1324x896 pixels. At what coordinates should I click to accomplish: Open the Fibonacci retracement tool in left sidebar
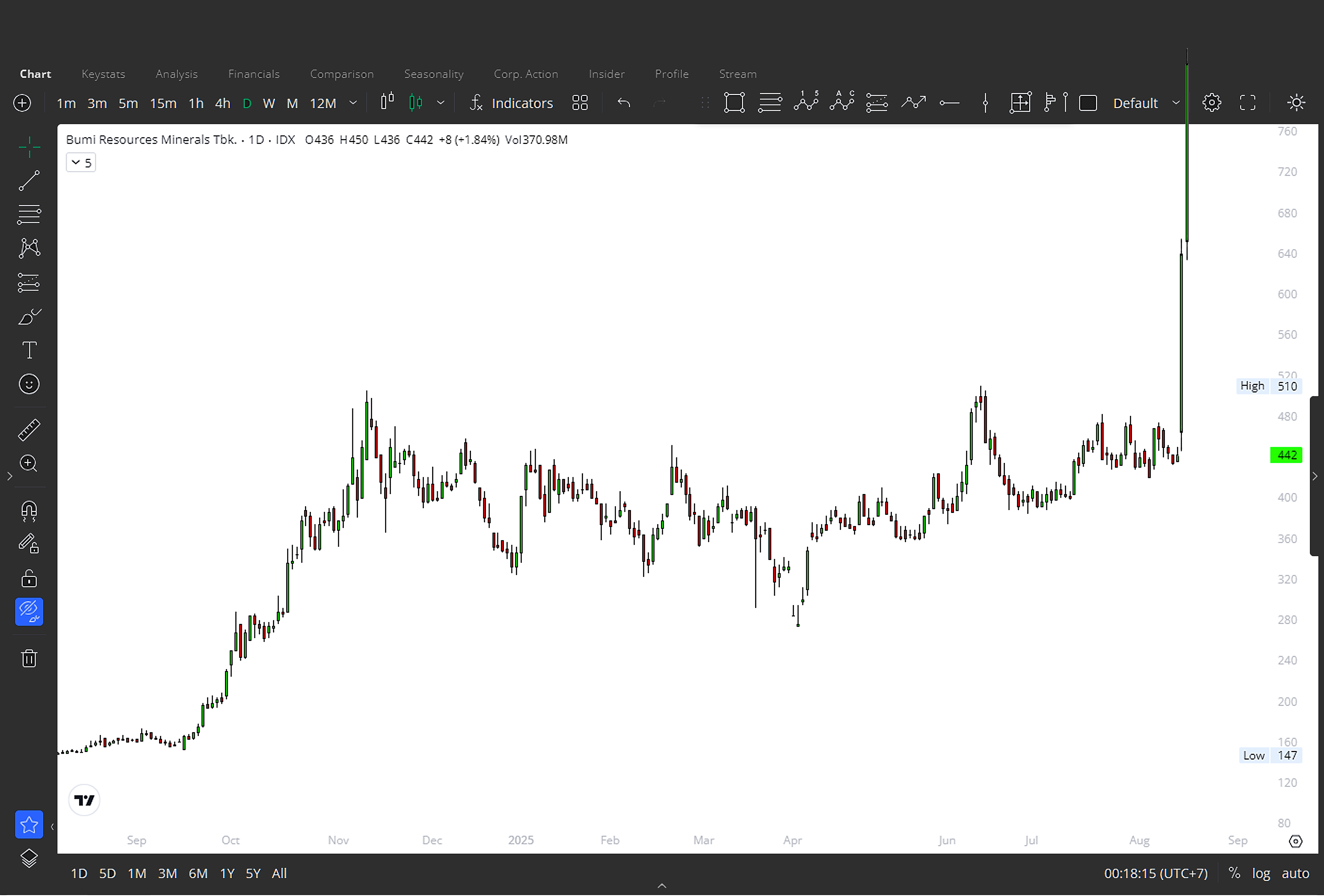(x=29, y=215)
